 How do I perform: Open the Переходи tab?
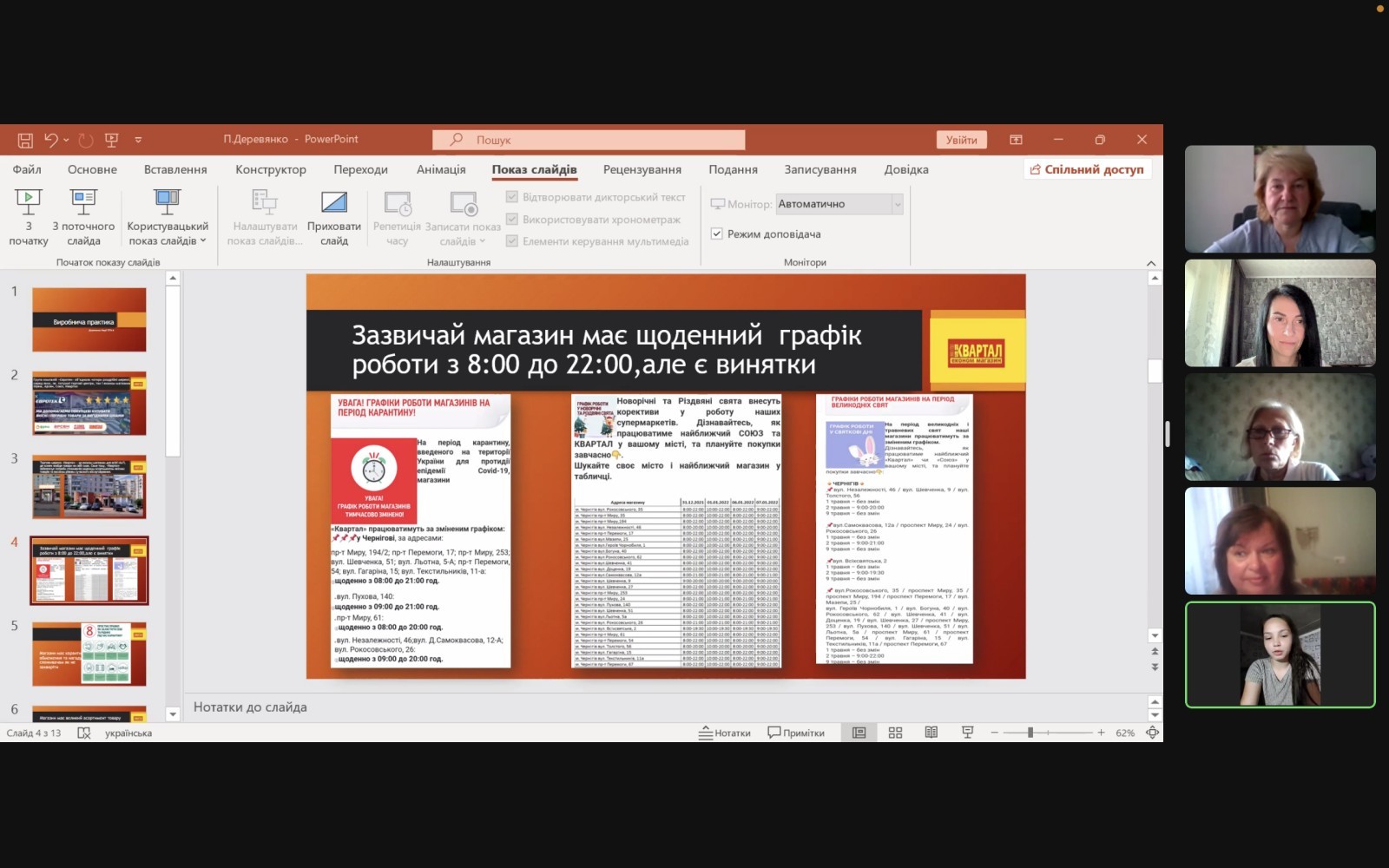(360, 169)
